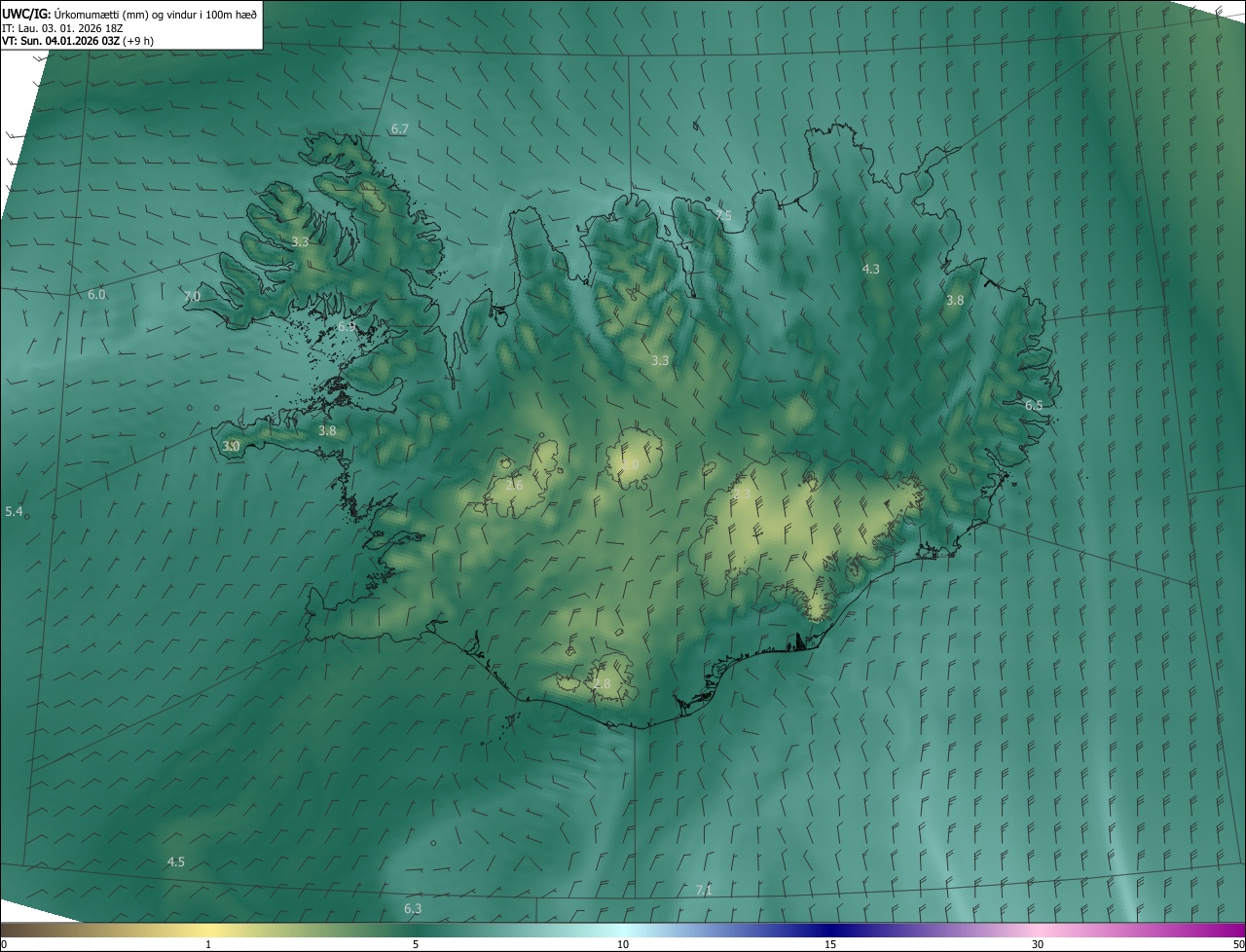Click the 3.0 value on Snæfellsnes tip
Screen dimensions: 1246x952
[x=231, y=446]
